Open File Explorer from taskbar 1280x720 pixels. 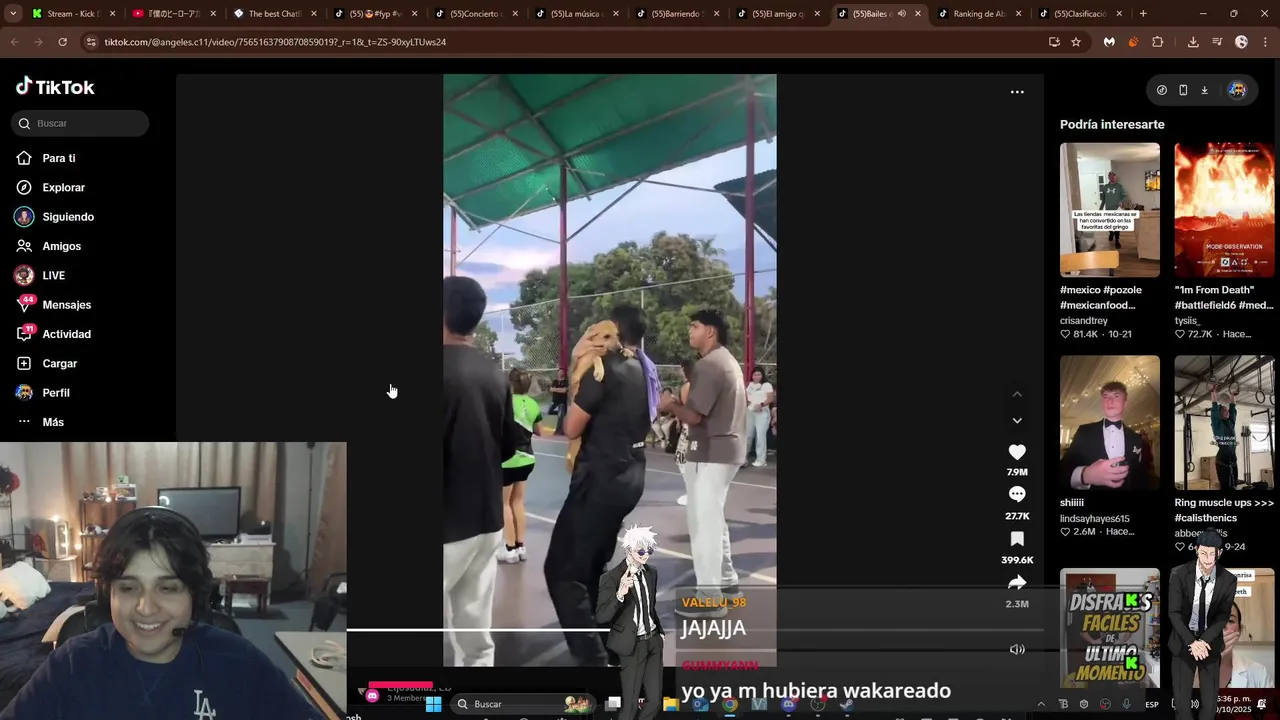[x=671, y=704]
